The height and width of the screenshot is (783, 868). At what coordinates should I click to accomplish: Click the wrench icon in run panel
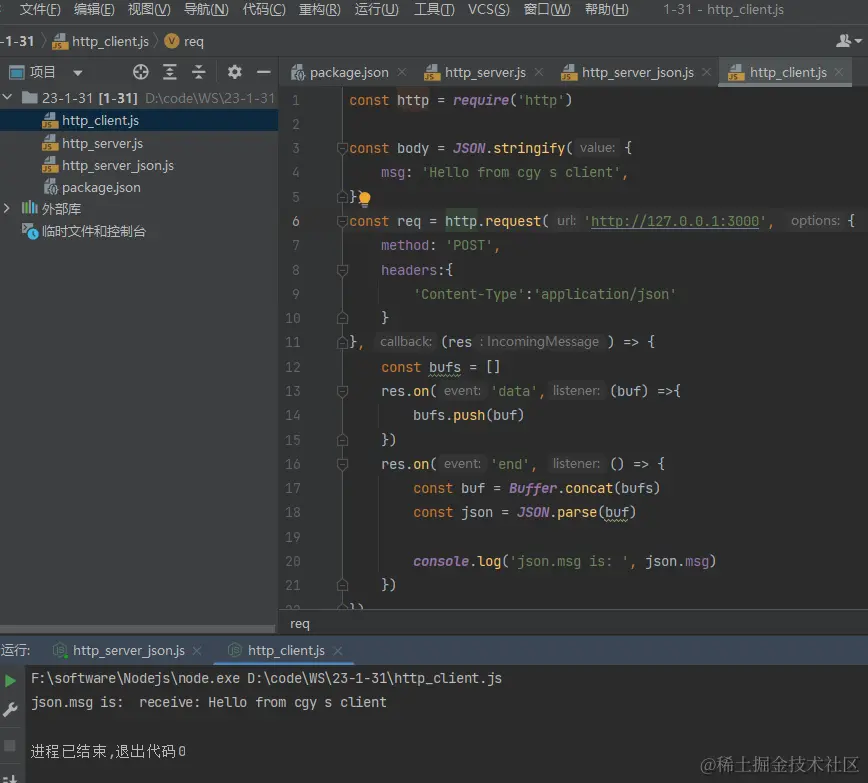[x=10, y=710]
